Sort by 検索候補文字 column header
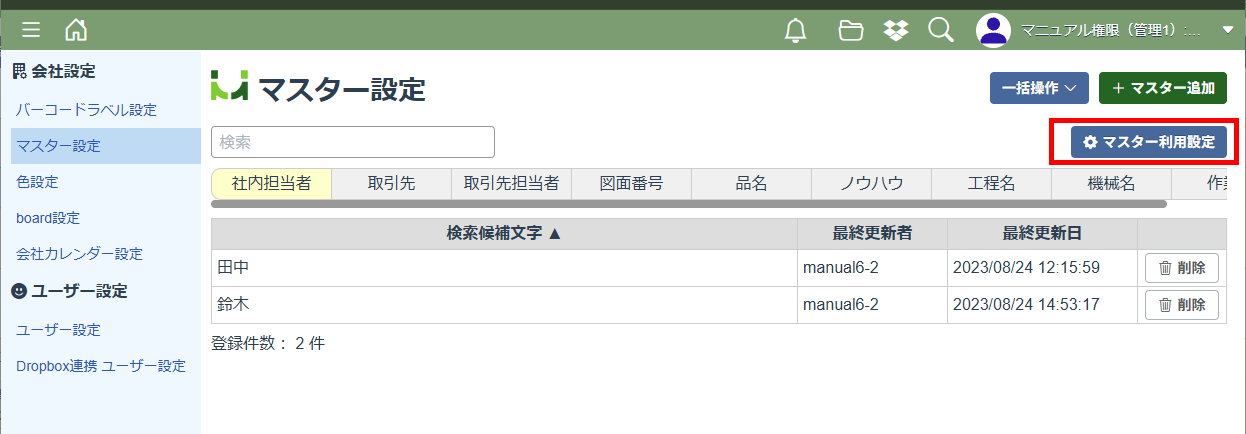 click(x=504, y=234)
